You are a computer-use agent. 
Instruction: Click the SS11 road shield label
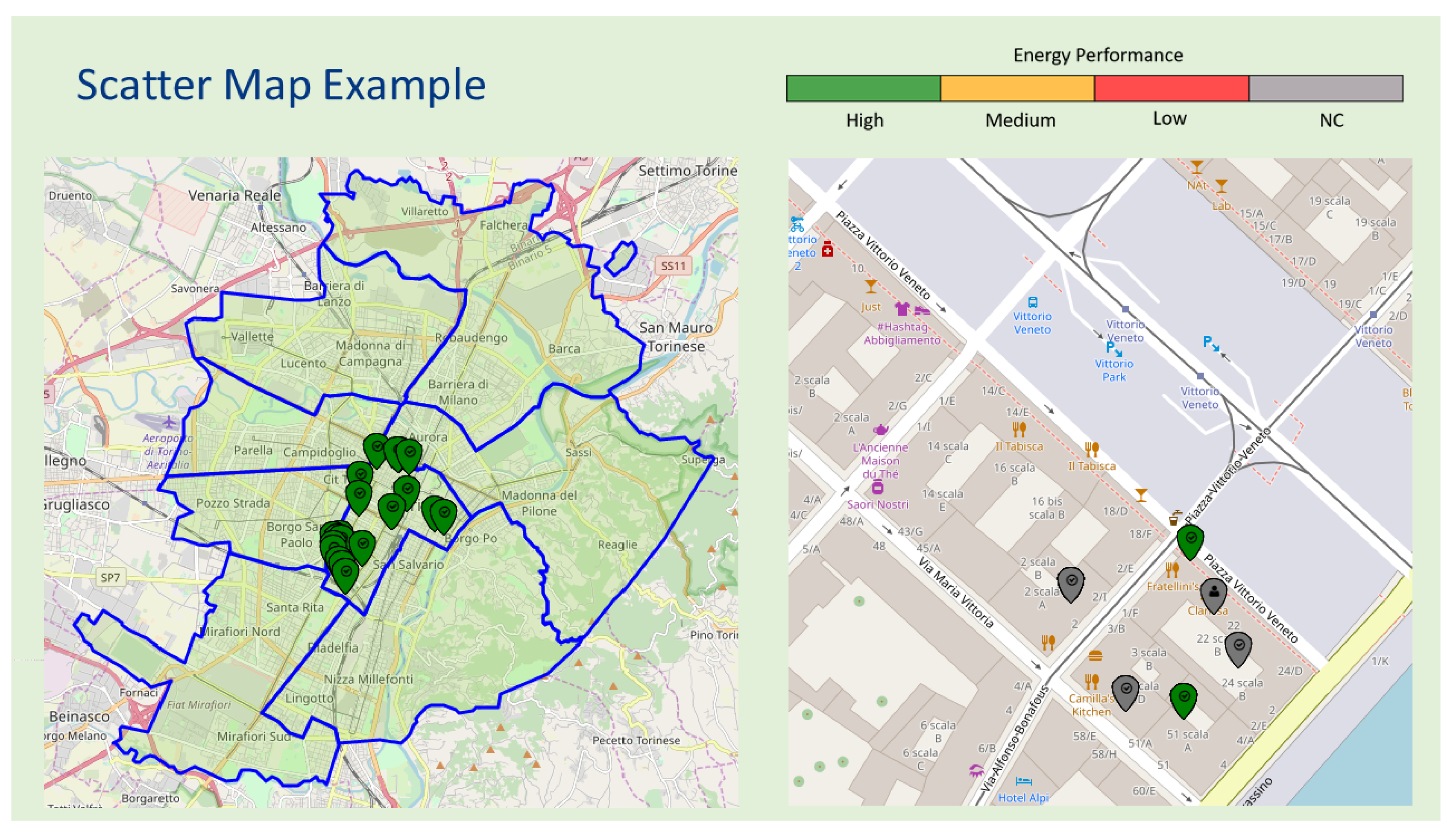673,266
